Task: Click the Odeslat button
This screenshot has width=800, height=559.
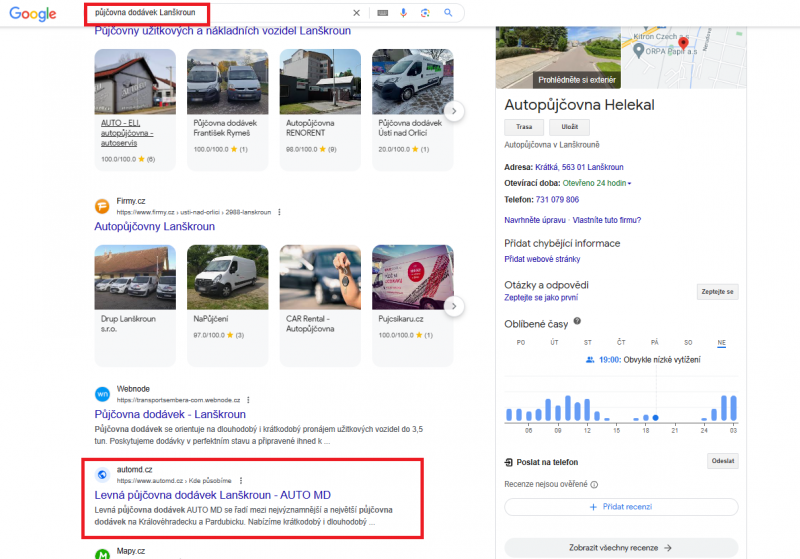Action: click(x=723, y=461)
